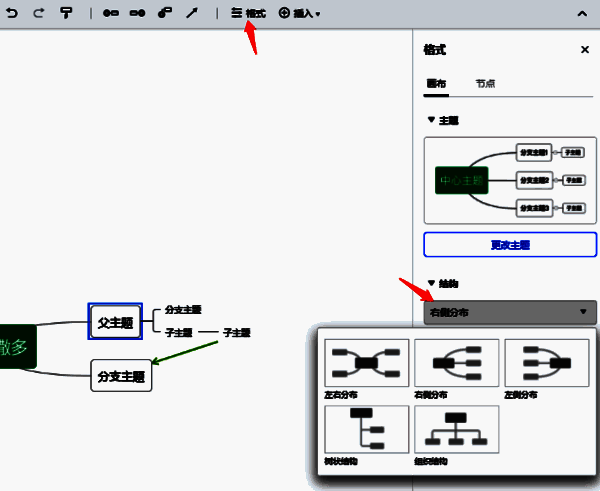Image resolution: width=600 pixels, height=491 pixels.
Task: Open the 插入 insert dropdown
Action: (299, 13)
